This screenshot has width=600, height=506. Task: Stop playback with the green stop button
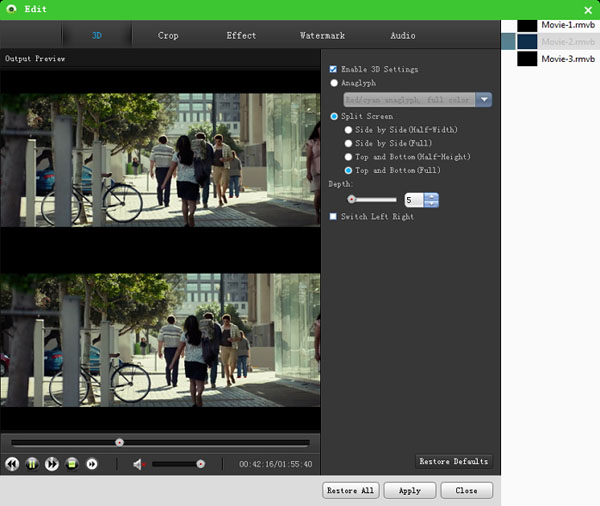click(x=72, y=464)
